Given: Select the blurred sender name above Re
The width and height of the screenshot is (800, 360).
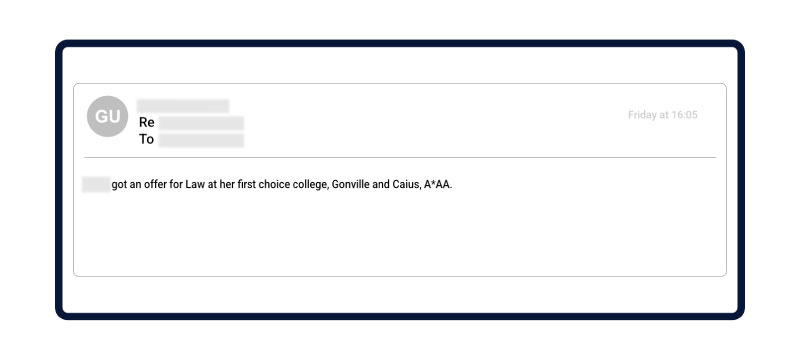Looking at the screenshot, I should 183,106.
